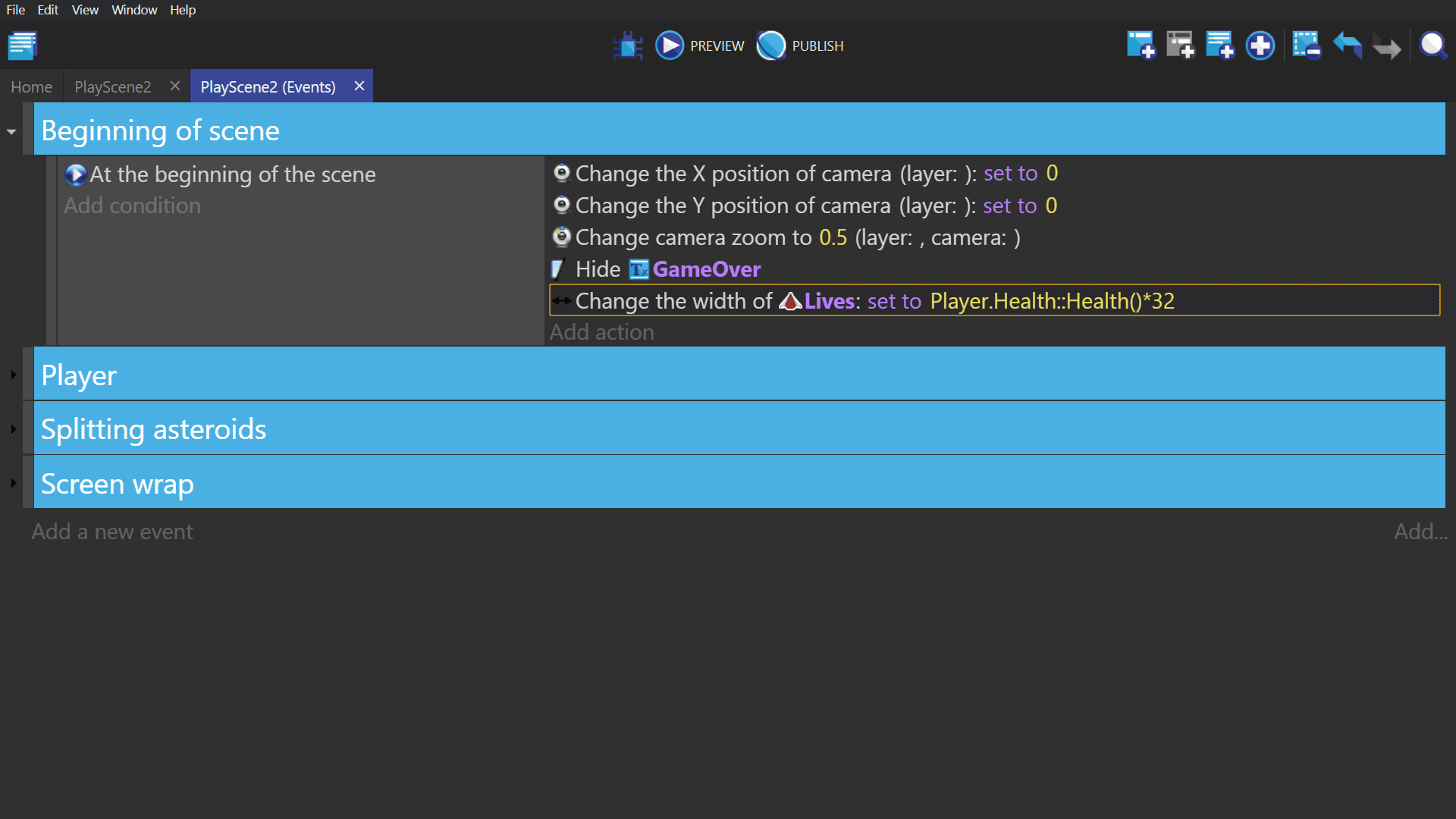This screenshot has height=819, width=1456.
Task: Open search in events magnifier
Action: [x=1432, y=45]
